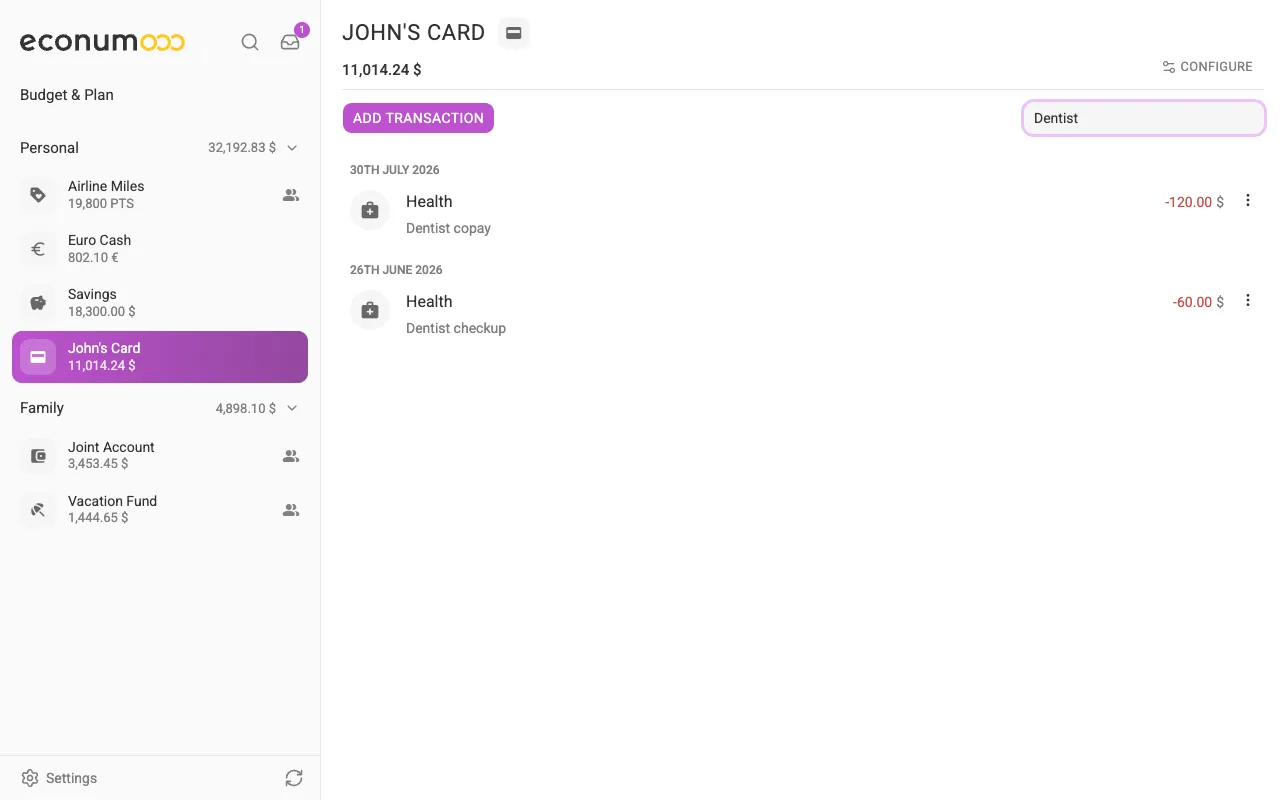Viewport: 1280px width, 800px height.
Task: Click the Savings piggy bank icon
Action: tap(38, 303)
